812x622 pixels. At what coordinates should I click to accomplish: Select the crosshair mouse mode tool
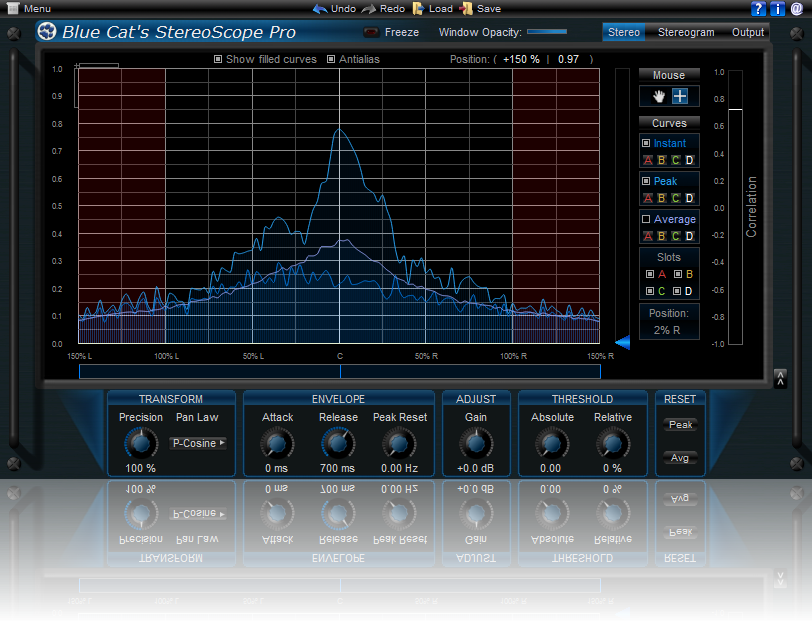[x=680, y=96]
